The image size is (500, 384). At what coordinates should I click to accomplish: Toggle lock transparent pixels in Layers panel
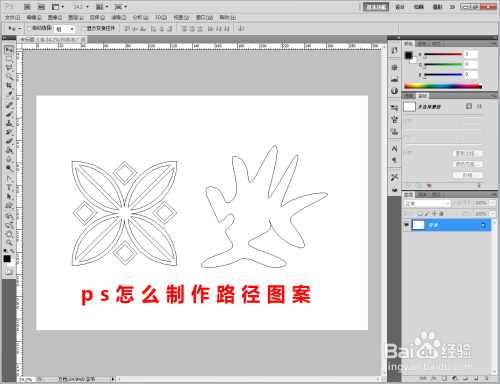point(420,214)
